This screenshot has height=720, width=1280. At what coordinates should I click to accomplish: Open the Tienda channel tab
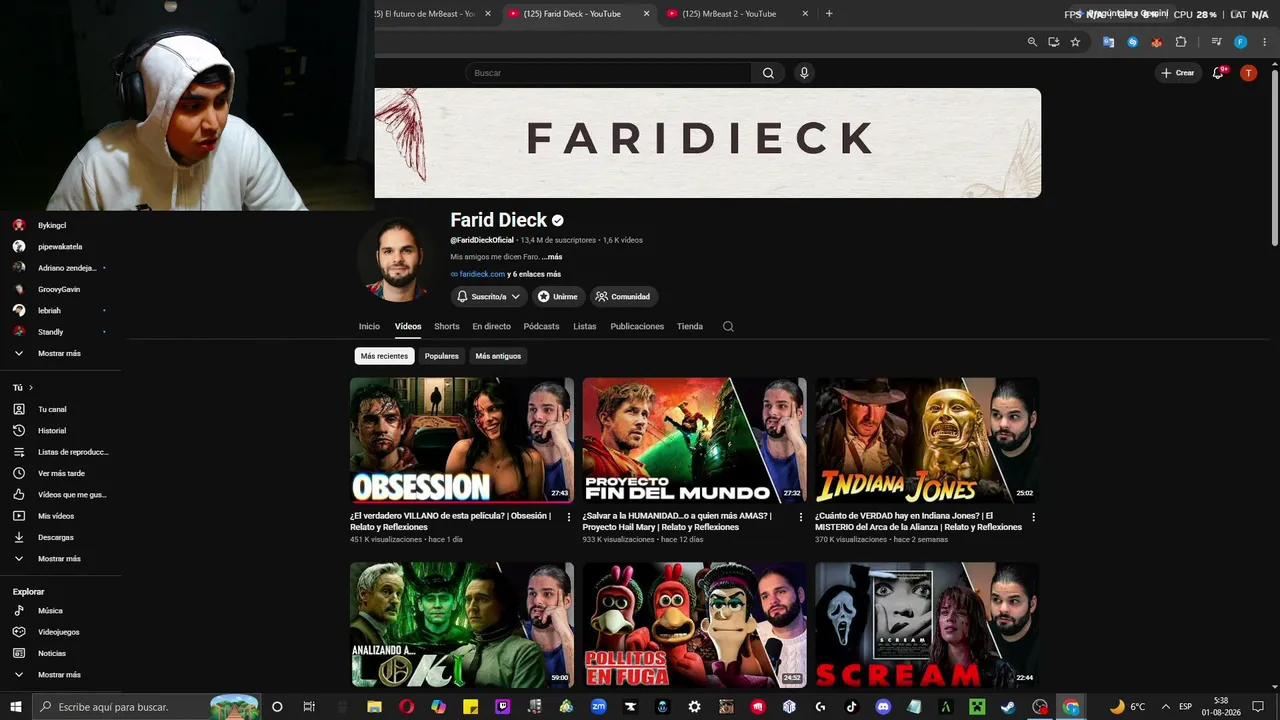(690, 327)
